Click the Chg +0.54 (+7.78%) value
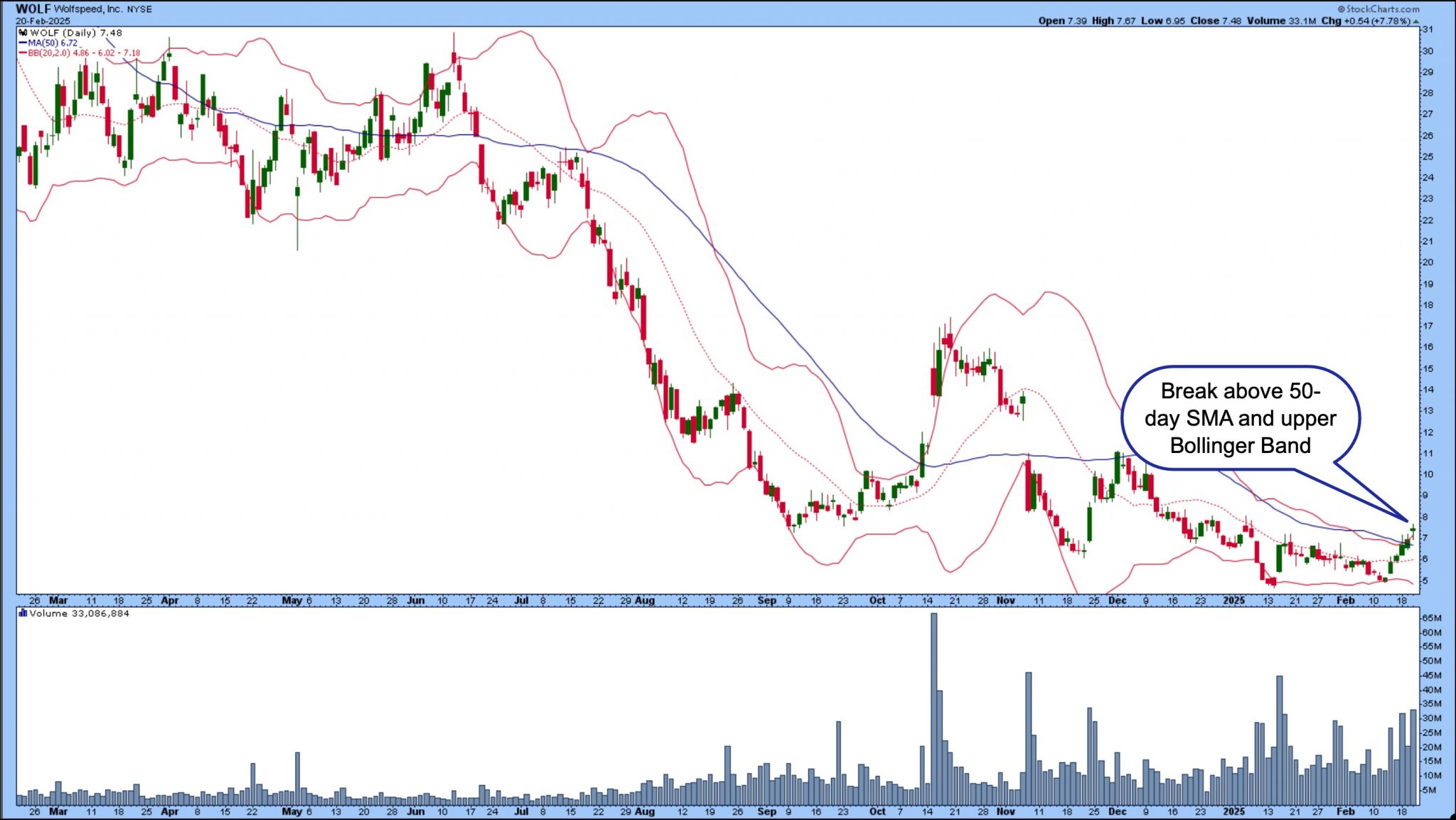 pos(1366,21)
